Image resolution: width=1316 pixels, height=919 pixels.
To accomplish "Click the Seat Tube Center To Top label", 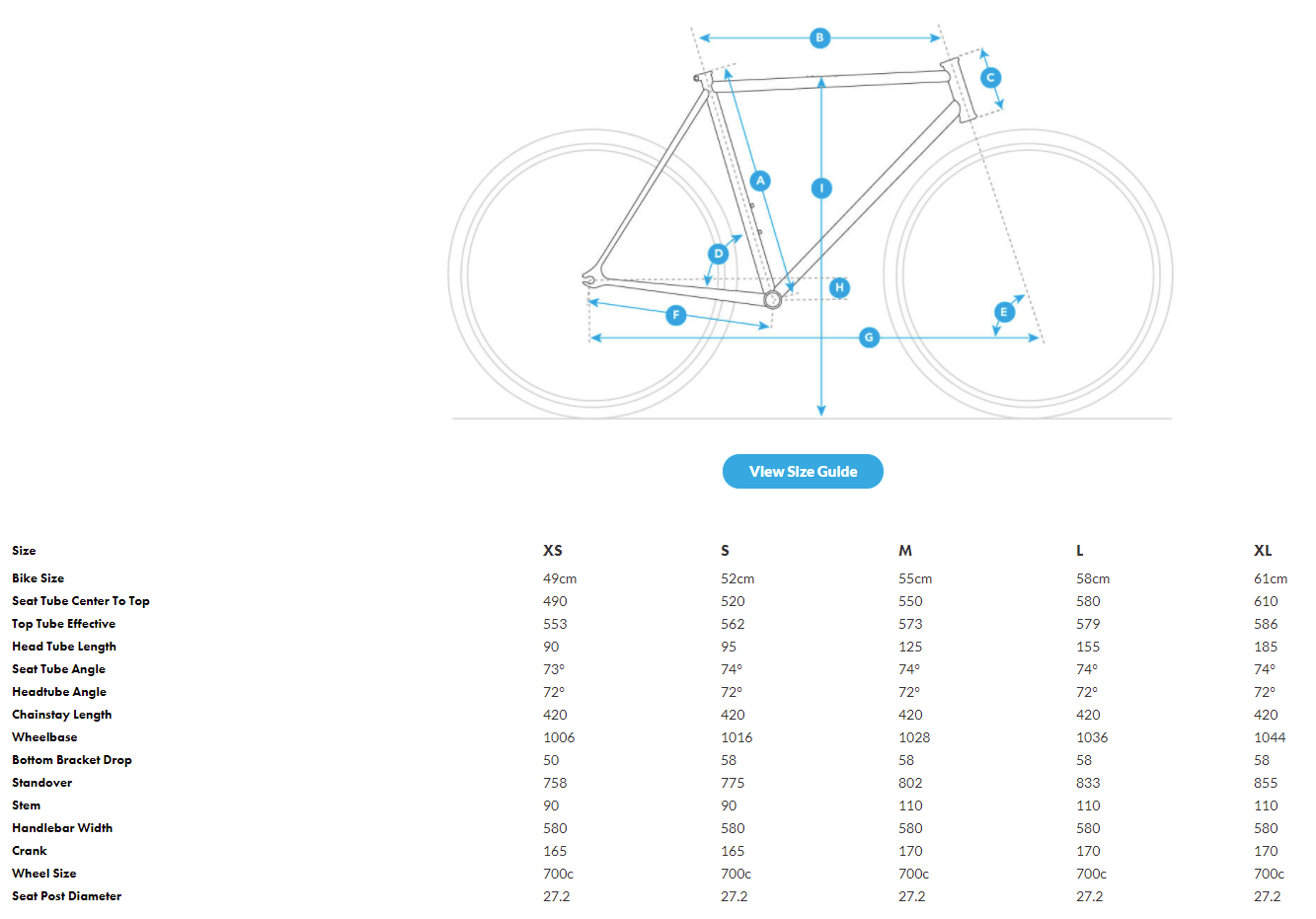I will click(x=81, y=601).
